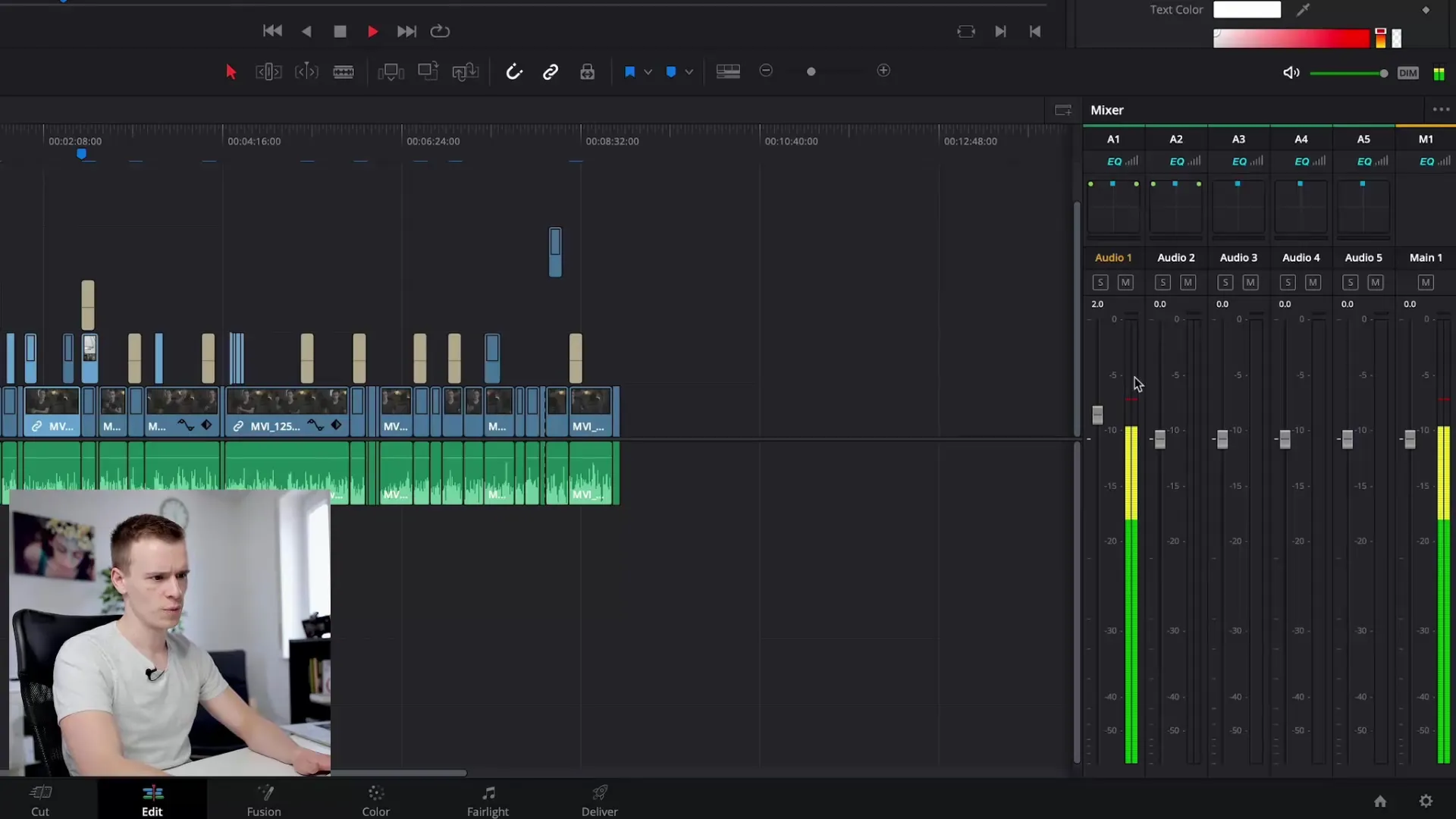The height and width of the screenshot is (819, 1456).
Task: Open Mixer panel three-dot options menu
Action: [x=1441, y=110]
